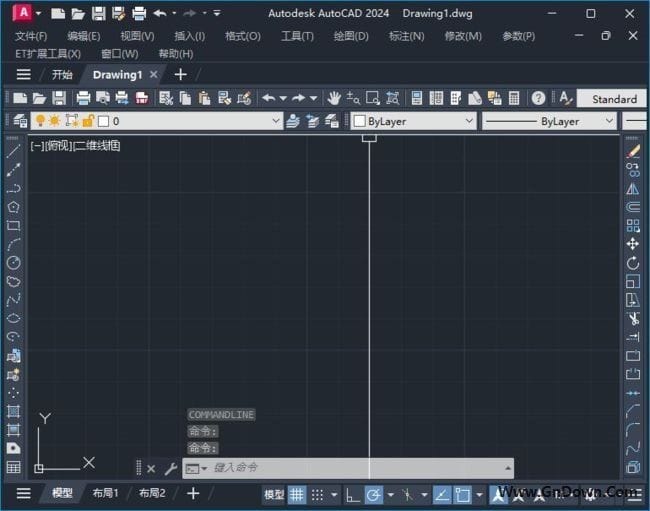Viewport: 650px width, 511px height.
Task: Select the Revision cloud tool
Action: tap(13, 281)
